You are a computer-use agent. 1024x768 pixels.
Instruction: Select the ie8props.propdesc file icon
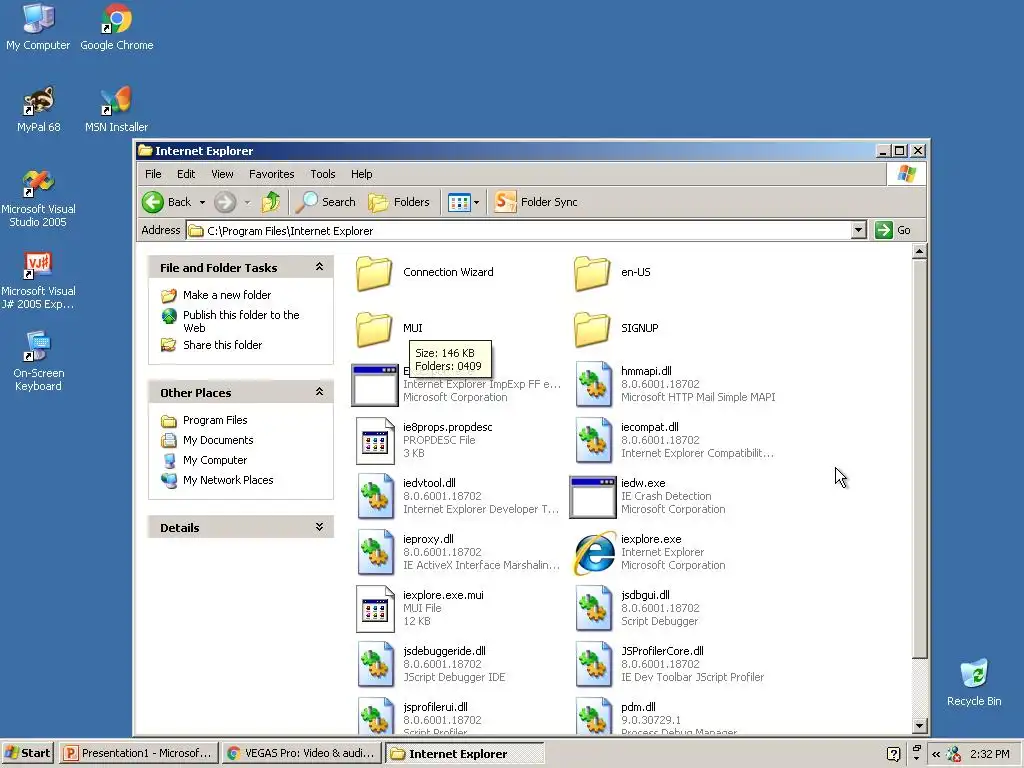[x=376, y=441]
